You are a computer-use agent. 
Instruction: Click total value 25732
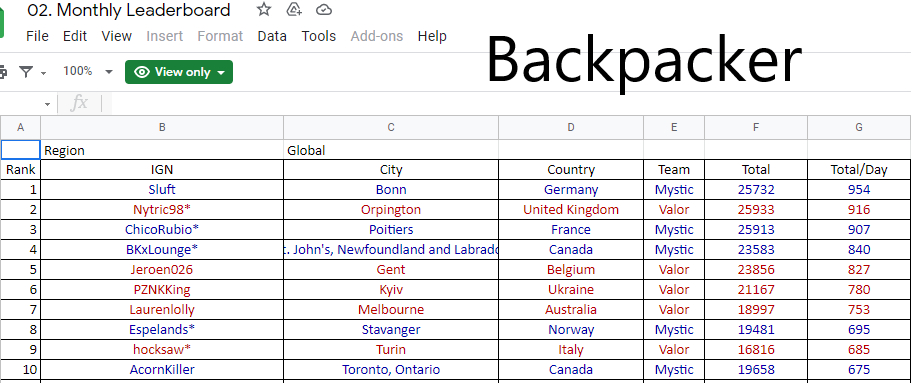[x=756, y=189]
